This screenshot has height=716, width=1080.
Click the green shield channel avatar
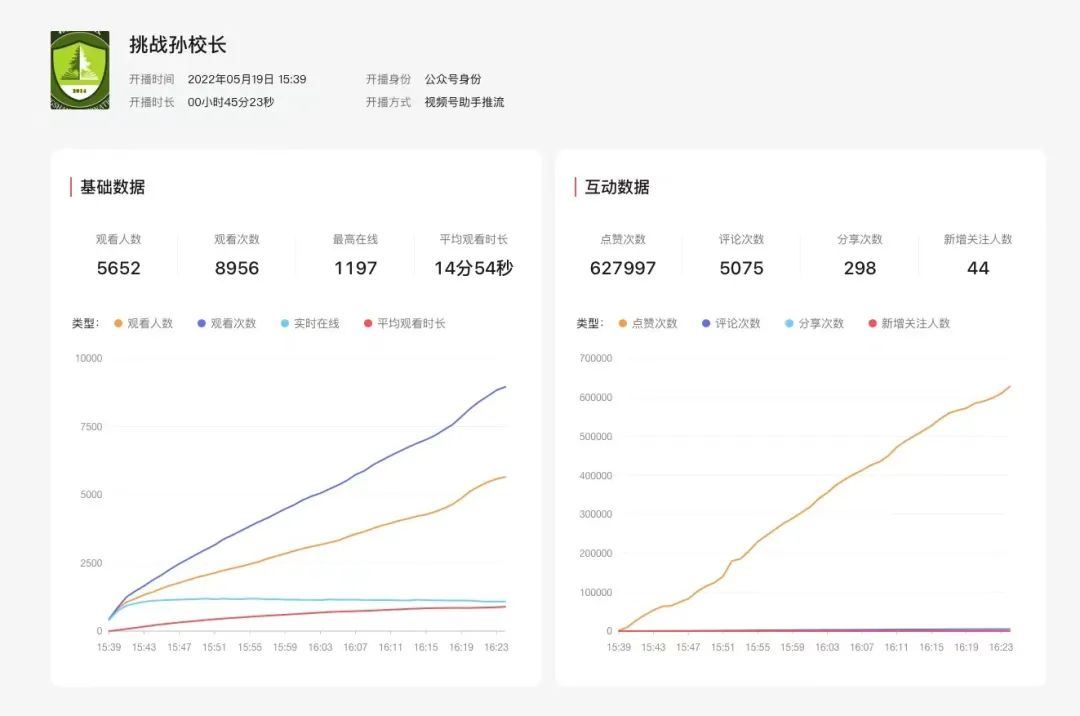80,70
